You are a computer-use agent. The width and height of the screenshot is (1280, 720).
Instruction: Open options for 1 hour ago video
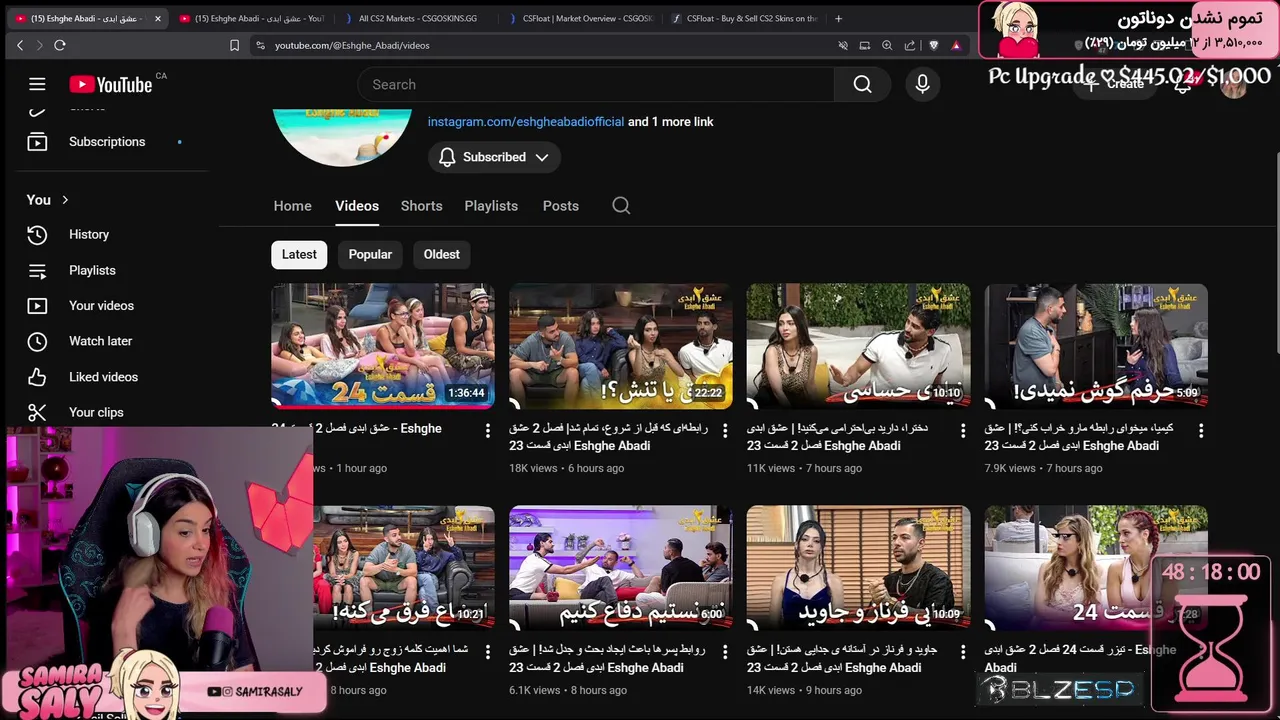pos(488,430)
